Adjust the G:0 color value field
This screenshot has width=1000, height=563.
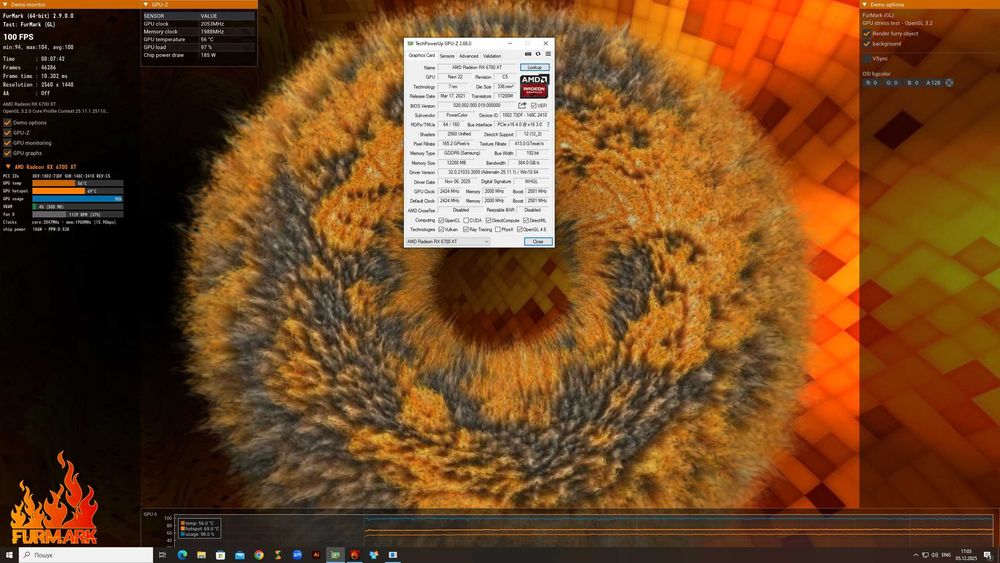point(892,83)
